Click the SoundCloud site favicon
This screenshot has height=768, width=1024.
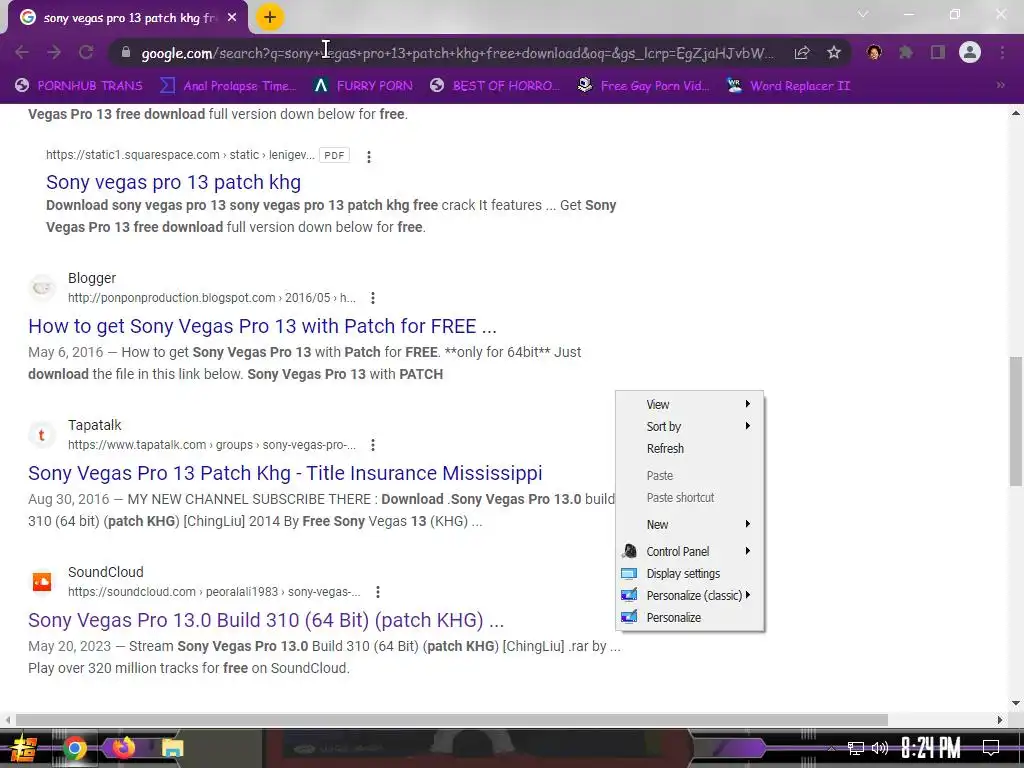click(x=42, y=582)
